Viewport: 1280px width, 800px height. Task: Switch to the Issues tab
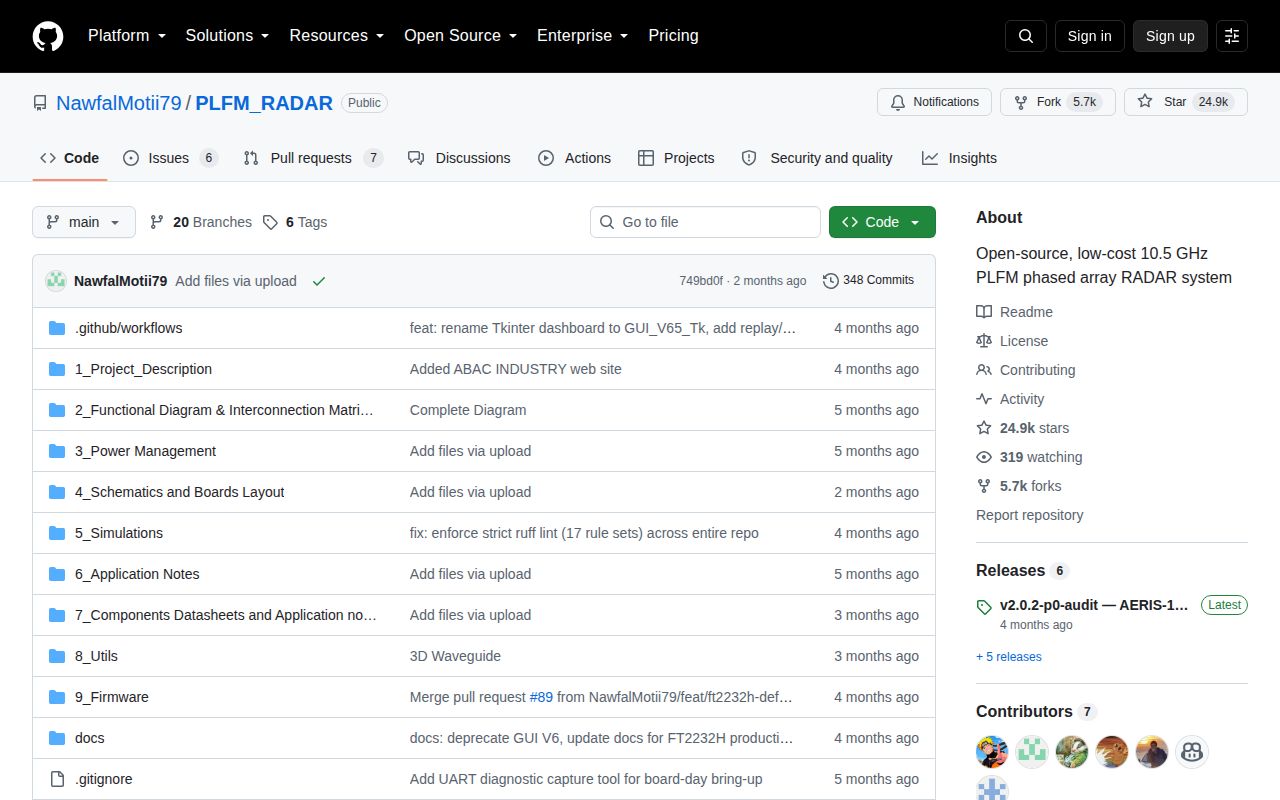tap(170, 158)
